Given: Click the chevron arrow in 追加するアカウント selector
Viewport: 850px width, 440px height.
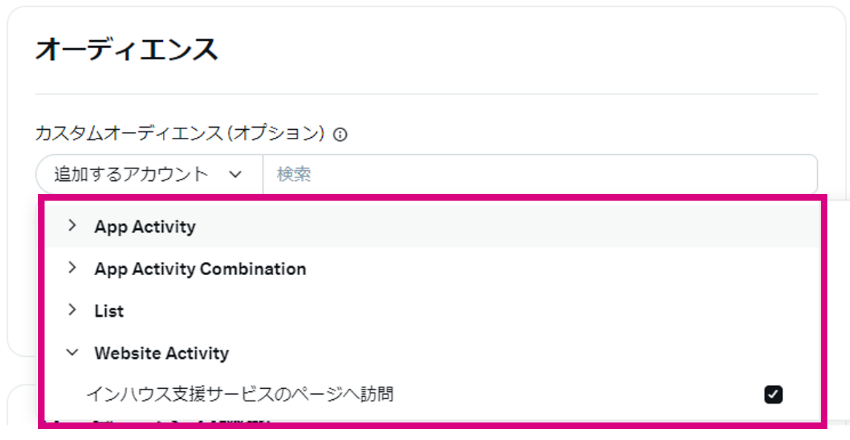Looking at the screenshot, I should pos(235,174).
